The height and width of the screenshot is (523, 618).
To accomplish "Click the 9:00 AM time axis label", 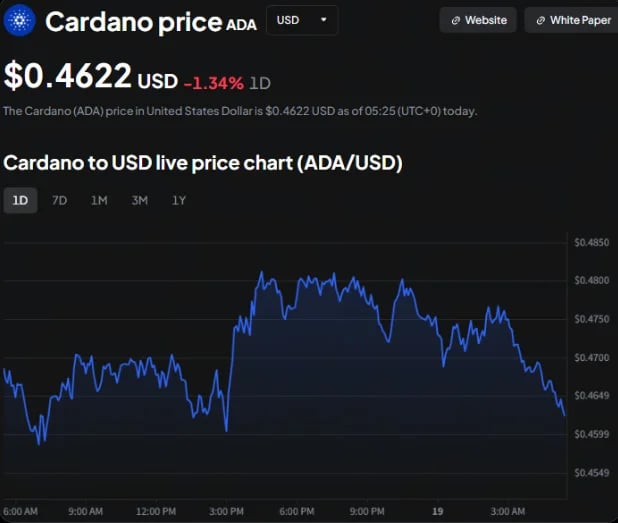I will [86, 512].
